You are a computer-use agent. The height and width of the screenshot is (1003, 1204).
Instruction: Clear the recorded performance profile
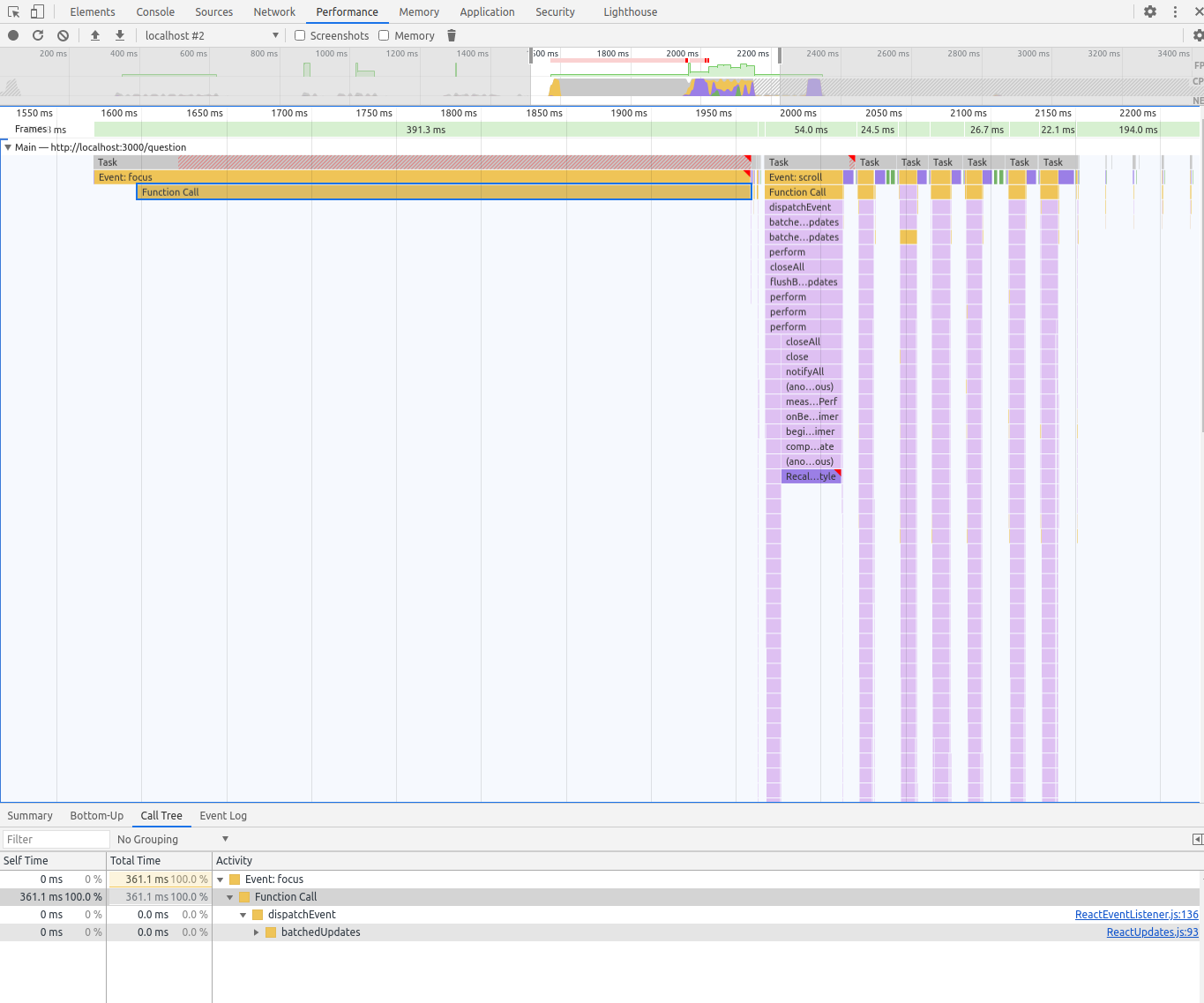click(x=63, y=35)
